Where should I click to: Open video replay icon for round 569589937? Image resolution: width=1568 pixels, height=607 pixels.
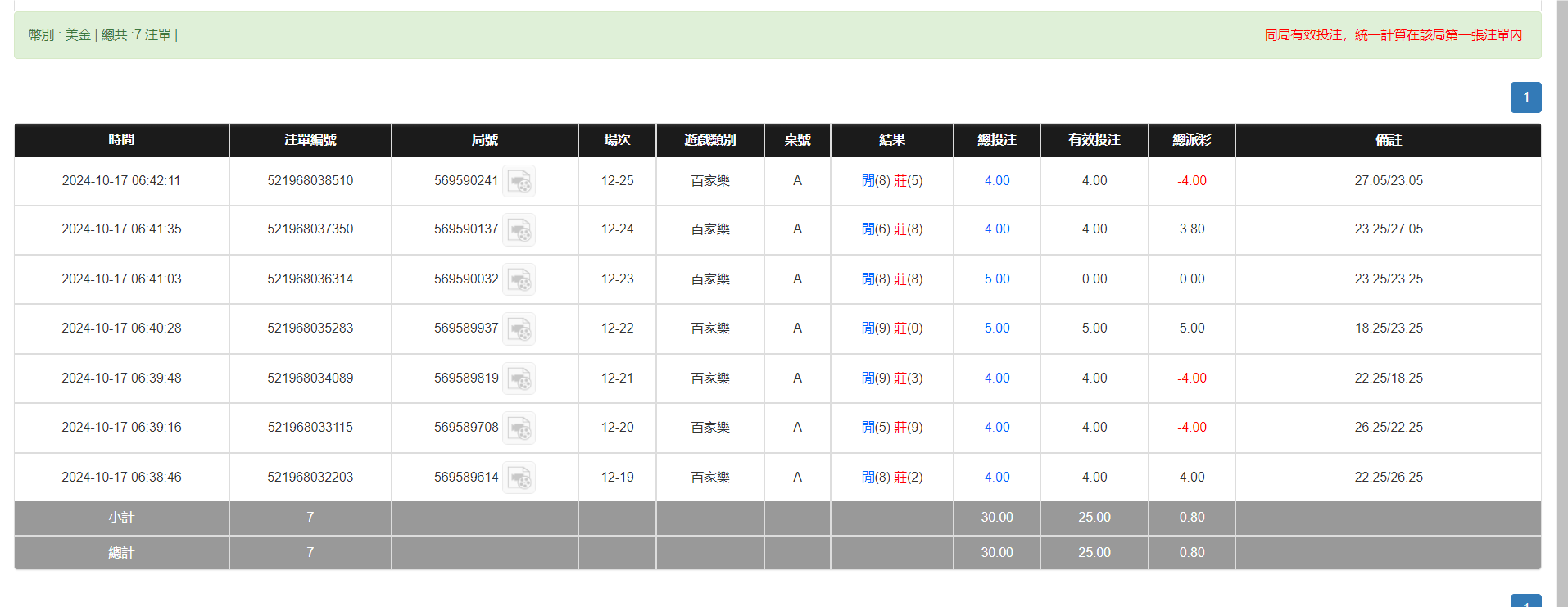519,328
